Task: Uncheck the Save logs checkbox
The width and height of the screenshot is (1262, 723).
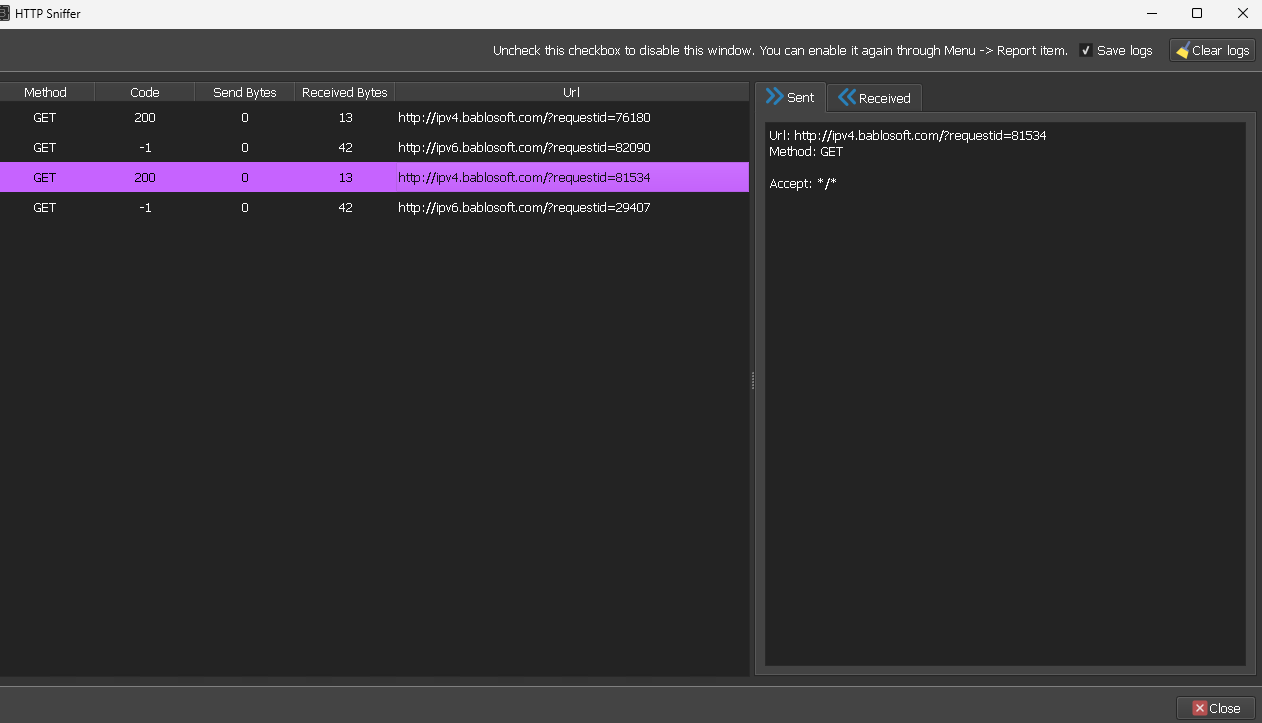Action: click(x=1086, y=51)
